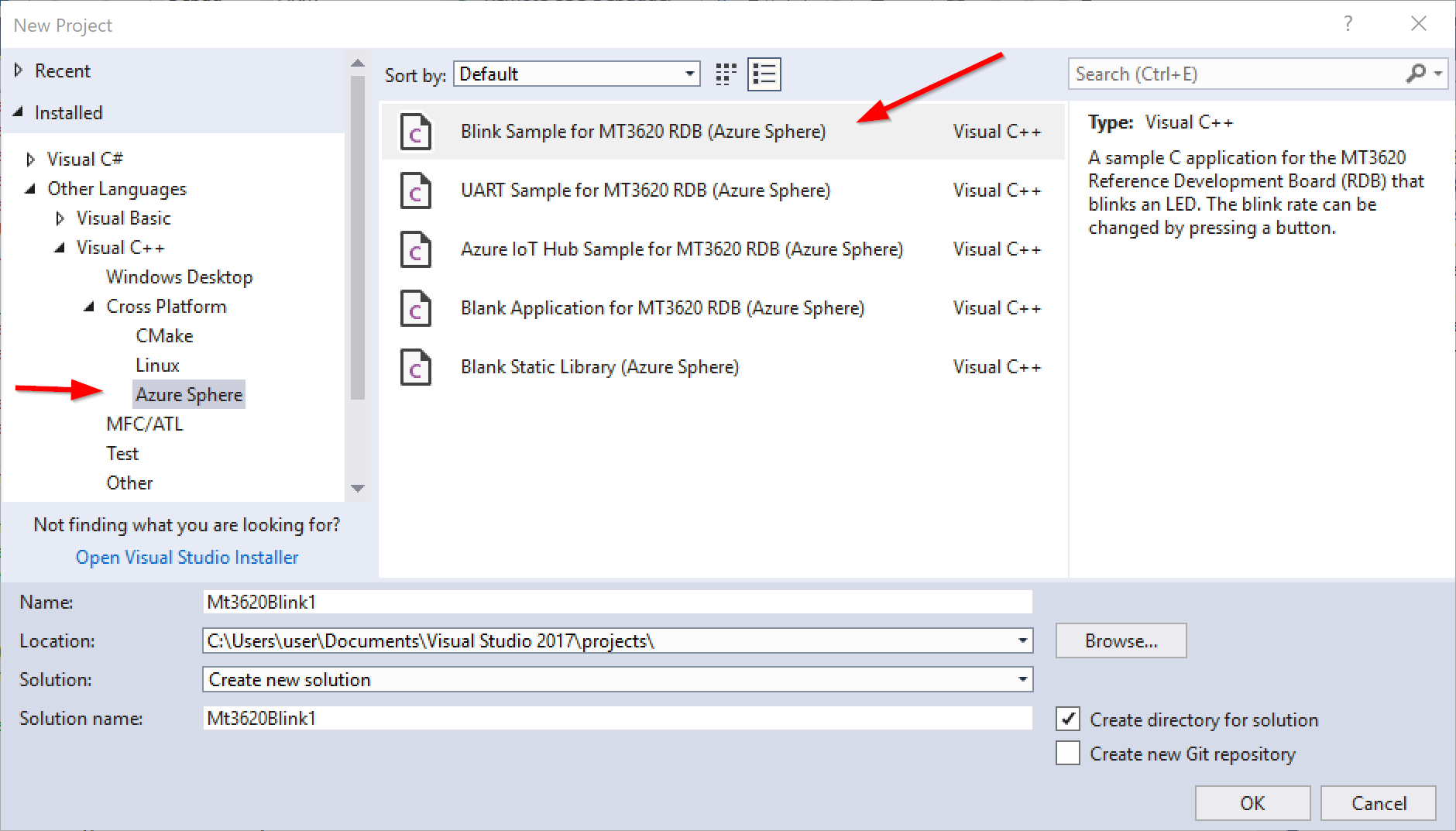Open the Sort by Default dropdown
Image resolution: width=1456 pixels, height=831 pixels.
click(x=577, y=74)
